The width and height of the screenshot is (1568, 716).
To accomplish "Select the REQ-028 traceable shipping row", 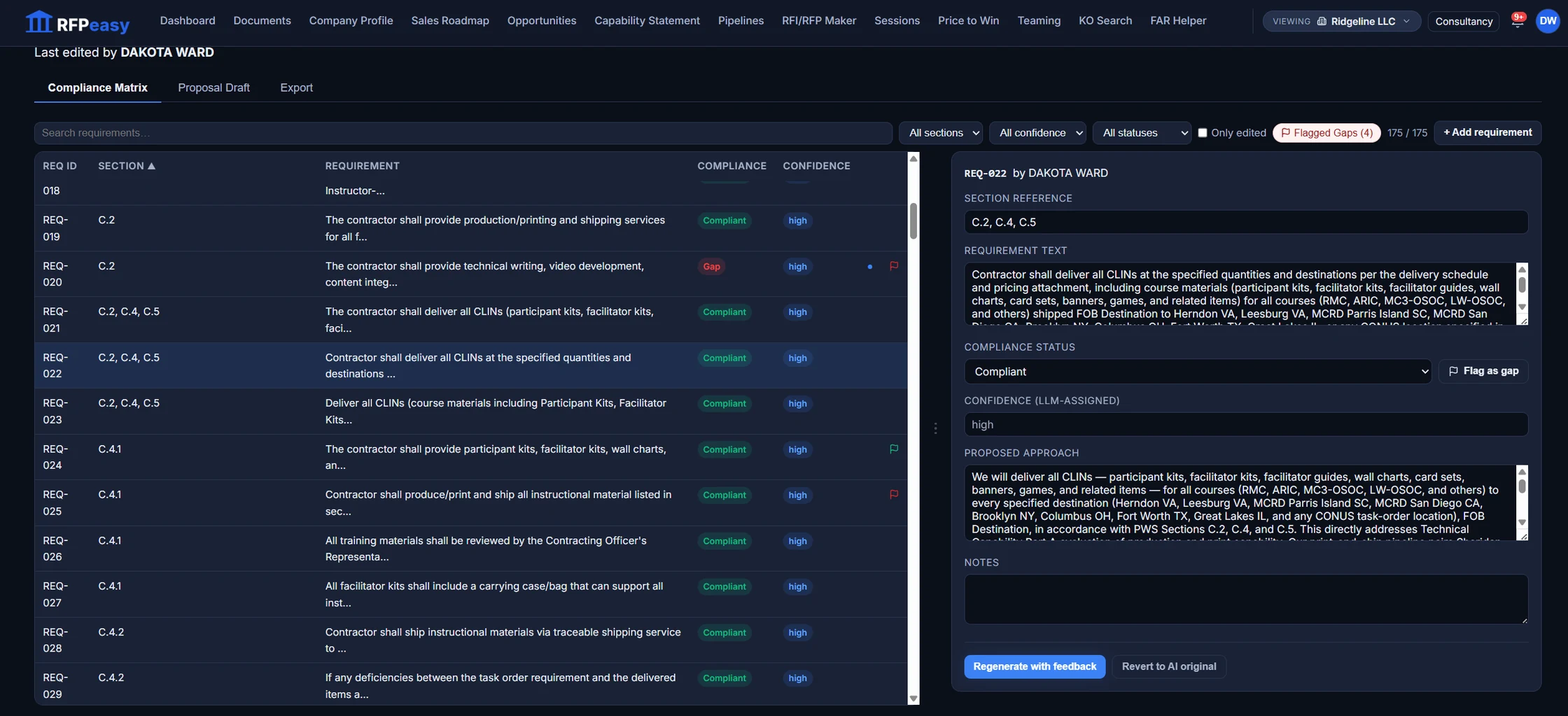I will (x=471, y=640).
